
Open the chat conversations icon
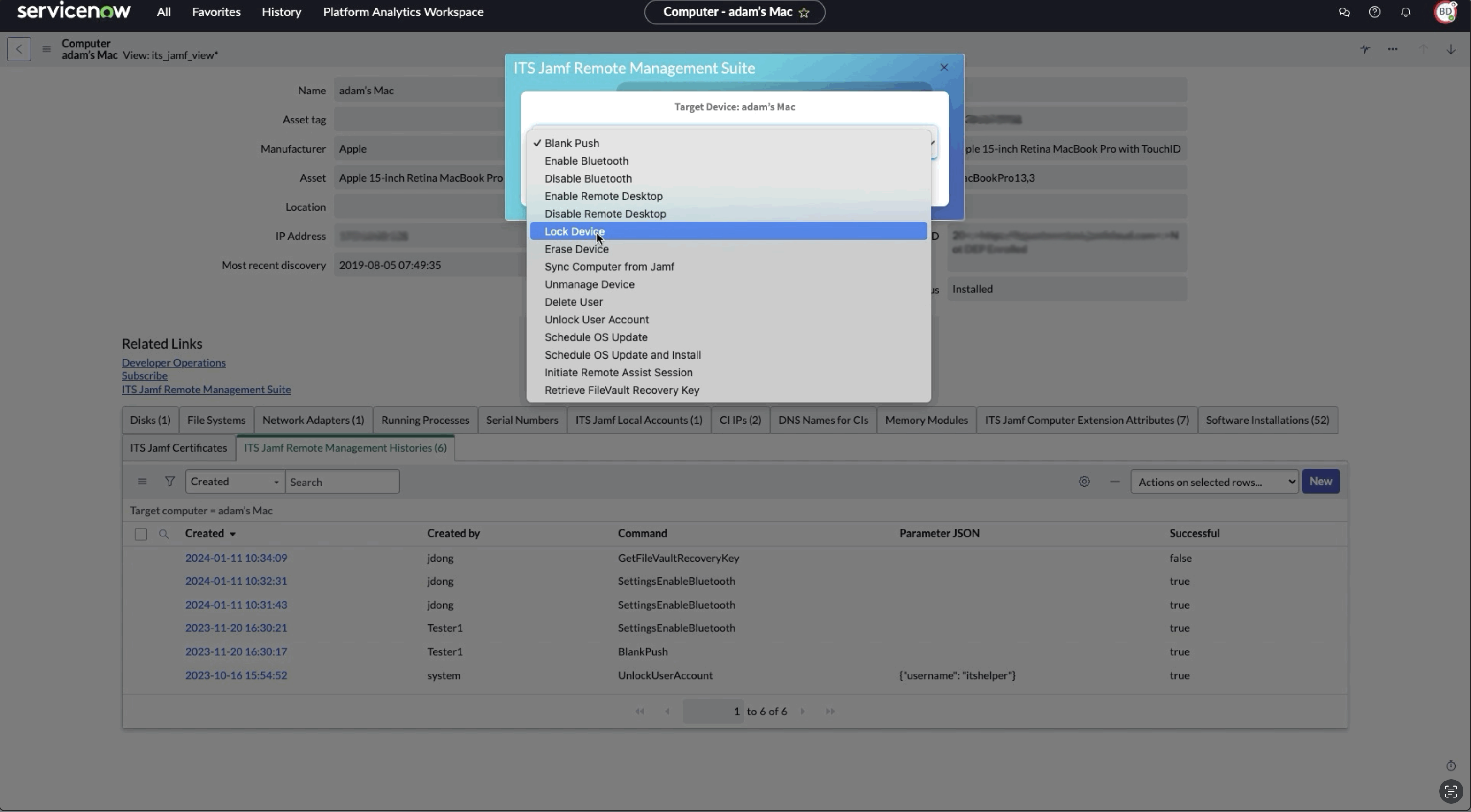coord(1344,12)
